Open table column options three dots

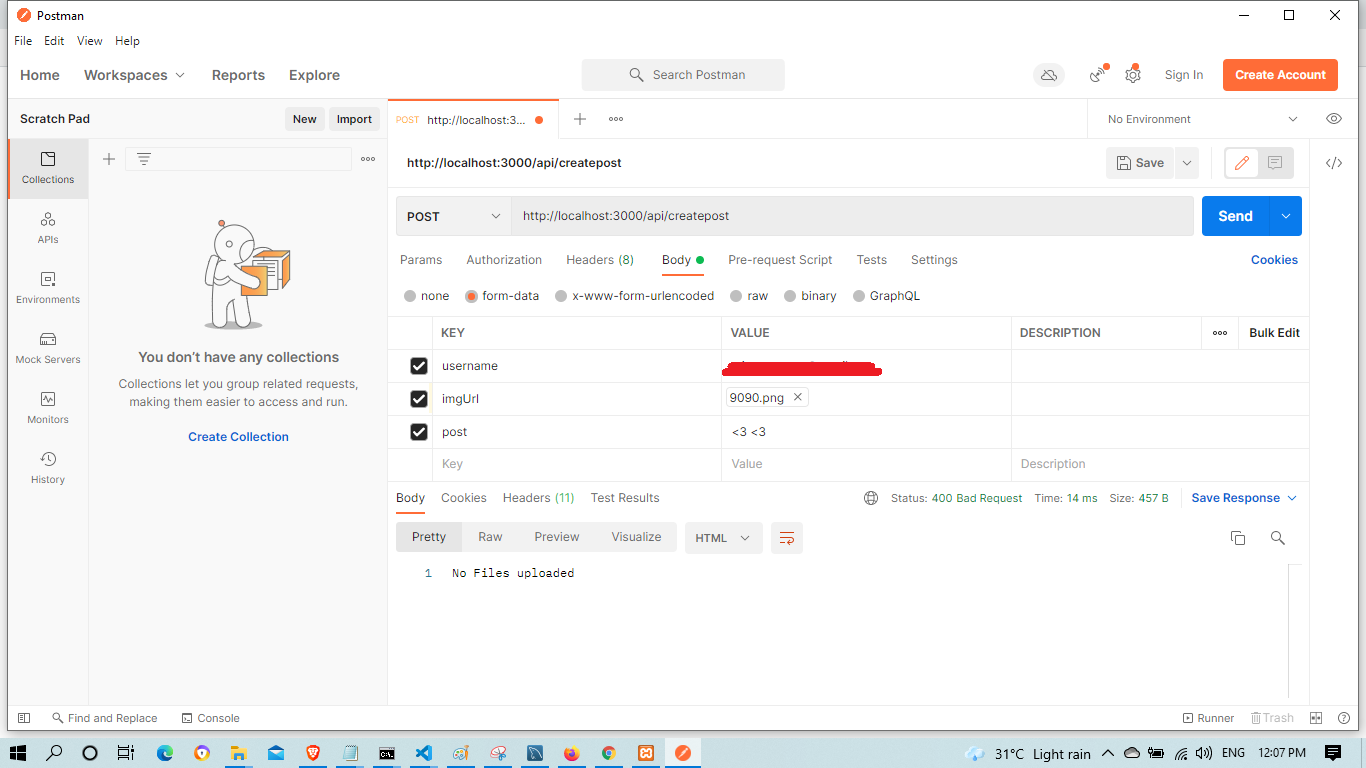pos(1220,333)
